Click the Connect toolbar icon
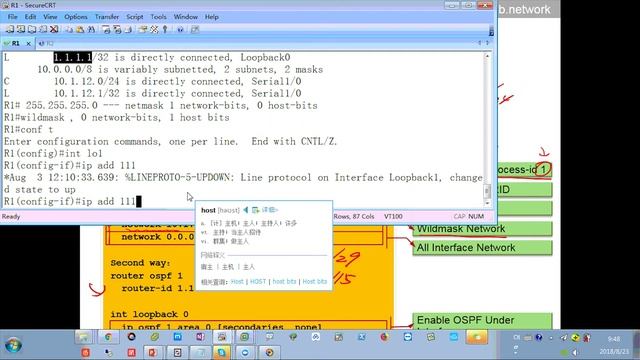 click(x=9, y=29)
